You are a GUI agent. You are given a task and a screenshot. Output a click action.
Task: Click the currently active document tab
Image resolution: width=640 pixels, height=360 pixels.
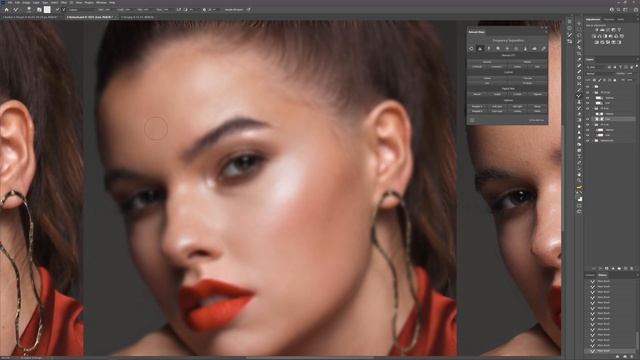point(89,18)
